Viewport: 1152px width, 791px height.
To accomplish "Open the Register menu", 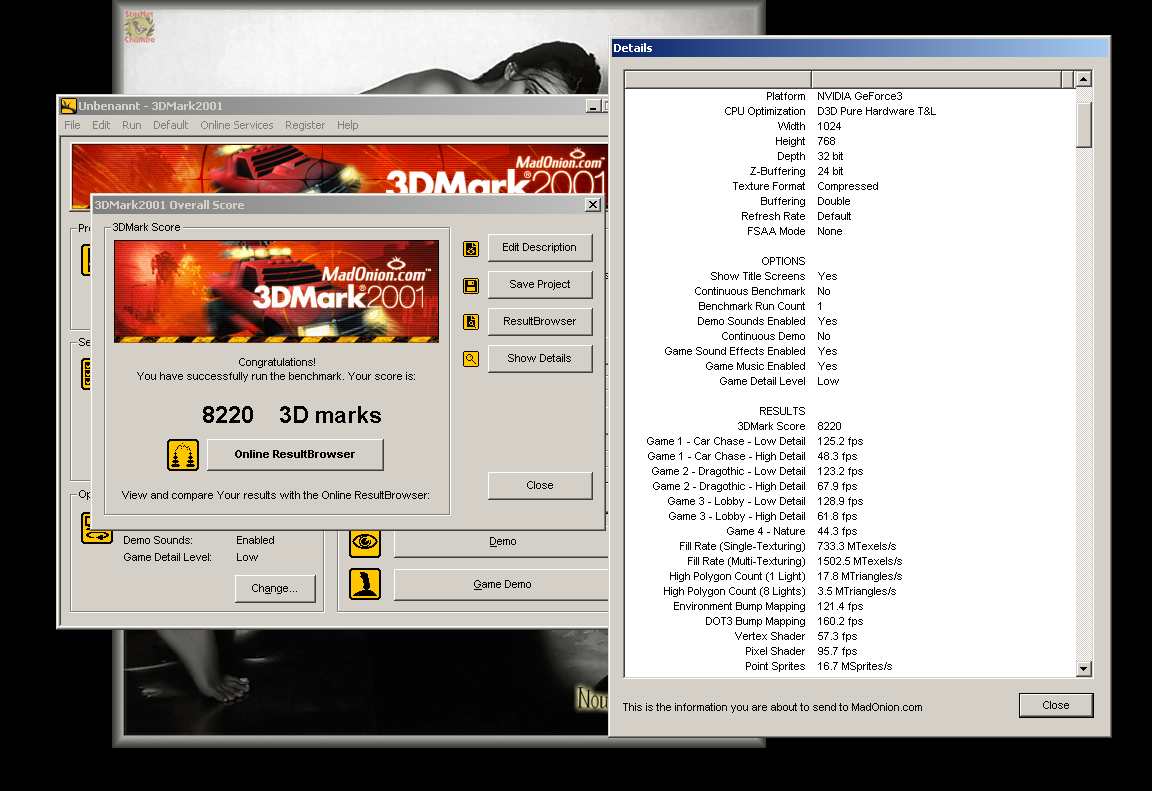I will tap(305, 126).
